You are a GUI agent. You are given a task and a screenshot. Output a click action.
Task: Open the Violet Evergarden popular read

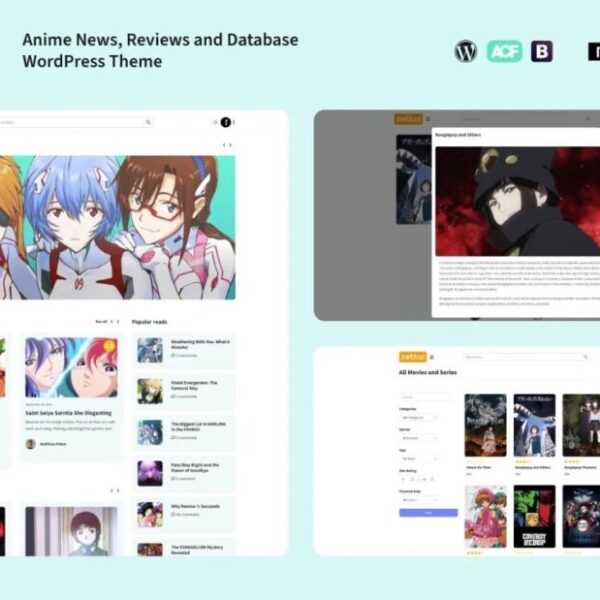click(184, 391)
